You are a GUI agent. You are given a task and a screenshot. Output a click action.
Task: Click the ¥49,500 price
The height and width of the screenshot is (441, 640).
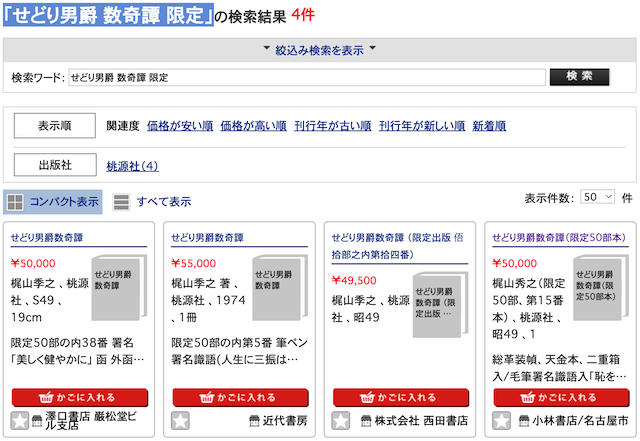coord(354,281)
